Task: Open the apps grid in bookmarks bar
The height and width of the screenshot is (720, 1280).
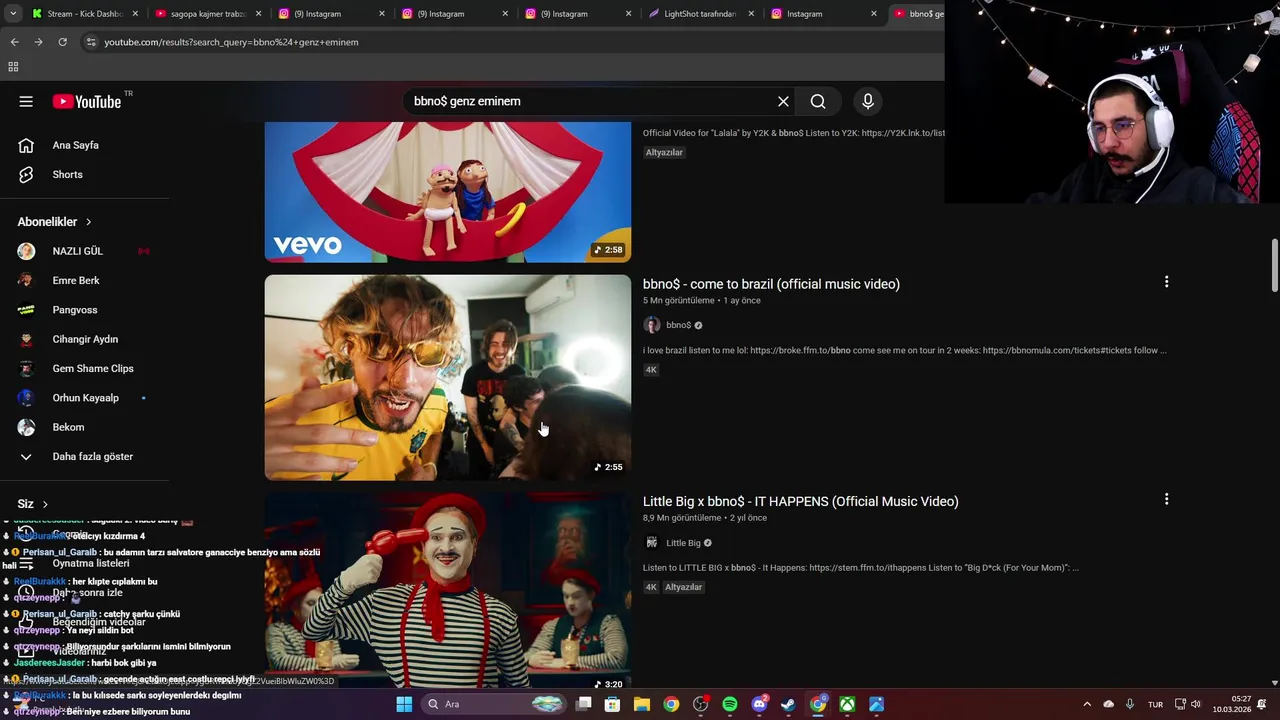Action: coord(13,67)
